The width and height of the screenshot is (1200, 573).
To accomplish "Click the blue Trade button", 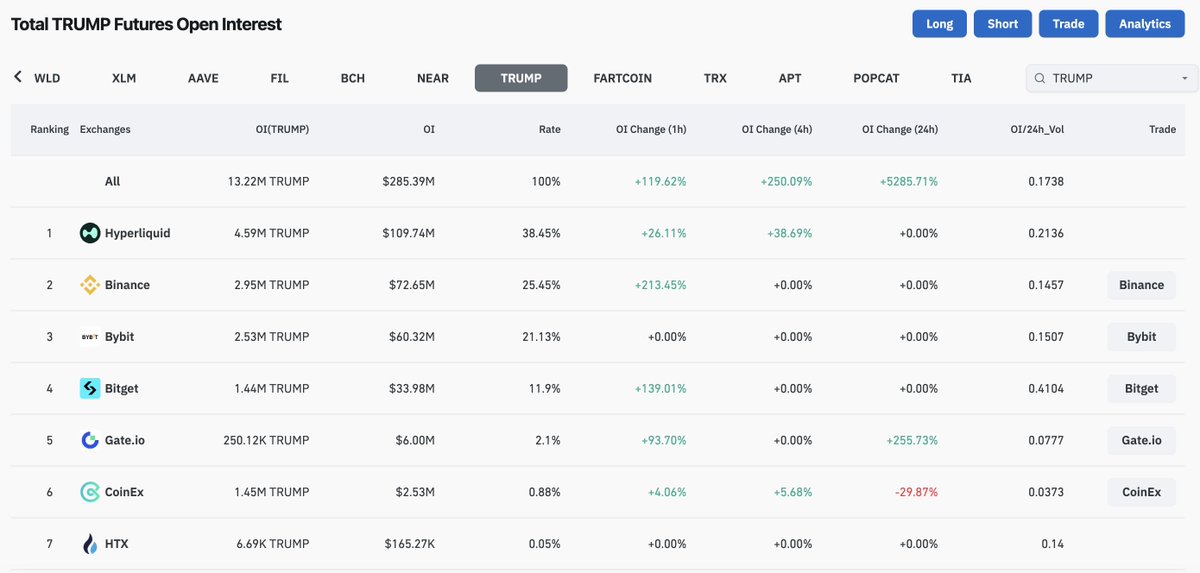I will [1069, 24].
